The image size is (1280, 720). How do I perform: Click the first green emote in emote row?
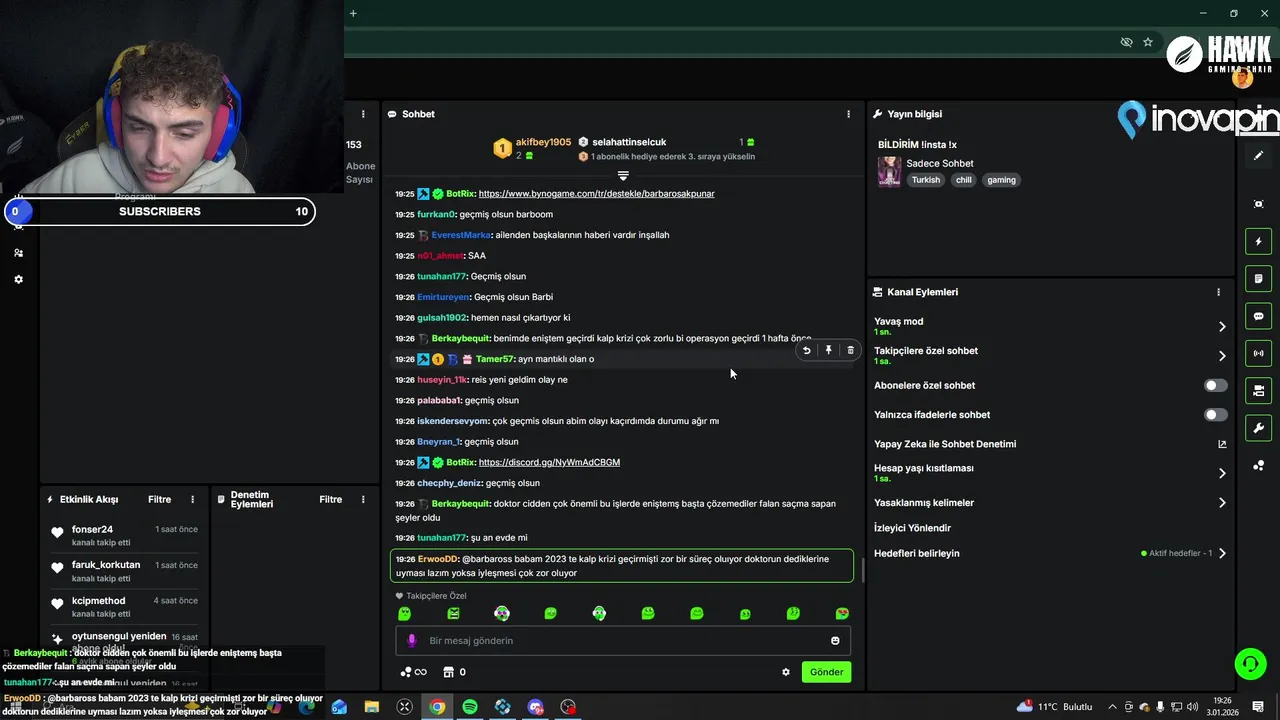404,613
